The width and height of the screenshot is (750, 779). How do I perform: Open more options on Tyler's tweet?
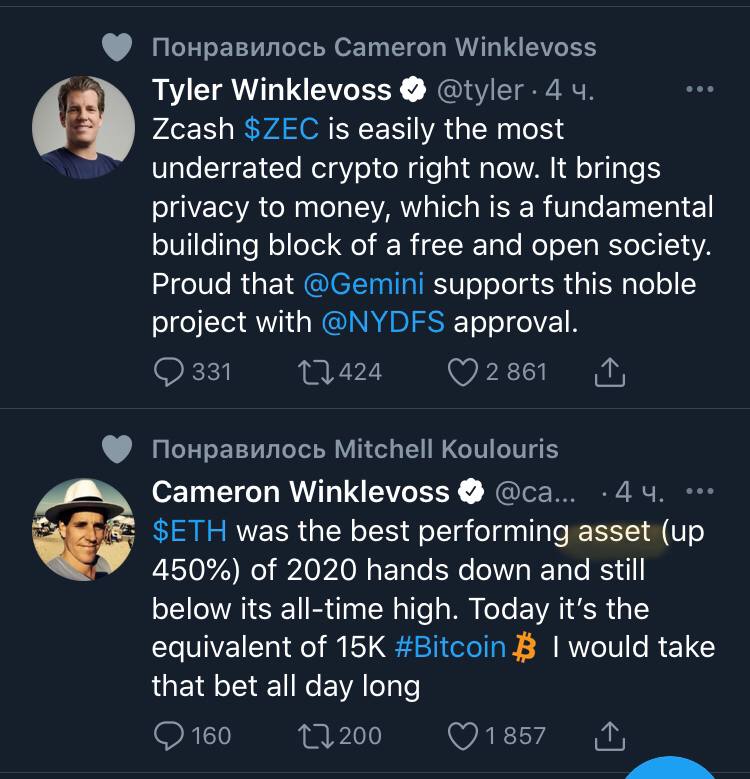tap(699, 90)
